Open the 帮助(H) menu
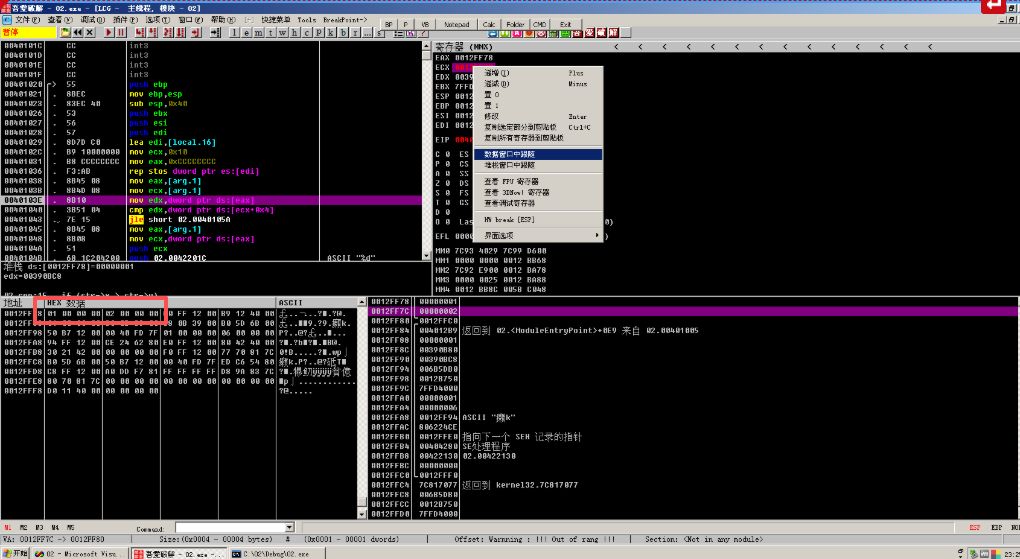Viewport: 1020px width, 559px height. (x=222, y=20)
